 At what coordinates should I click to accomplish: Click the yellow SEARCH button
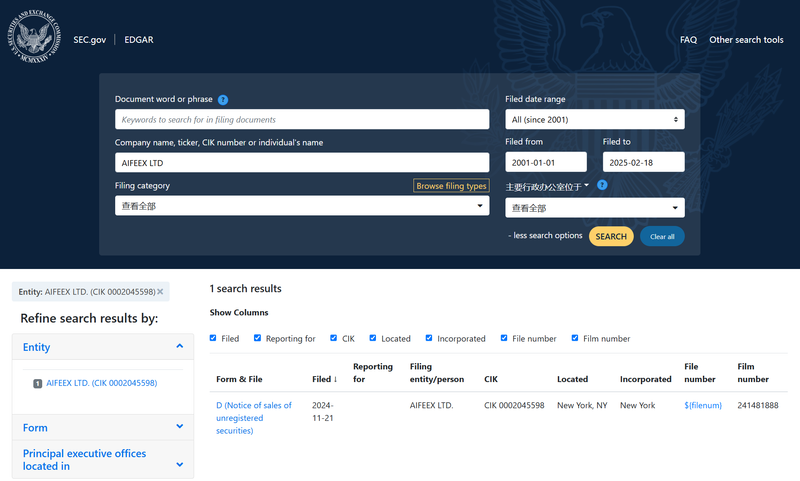tap(611, 236)
